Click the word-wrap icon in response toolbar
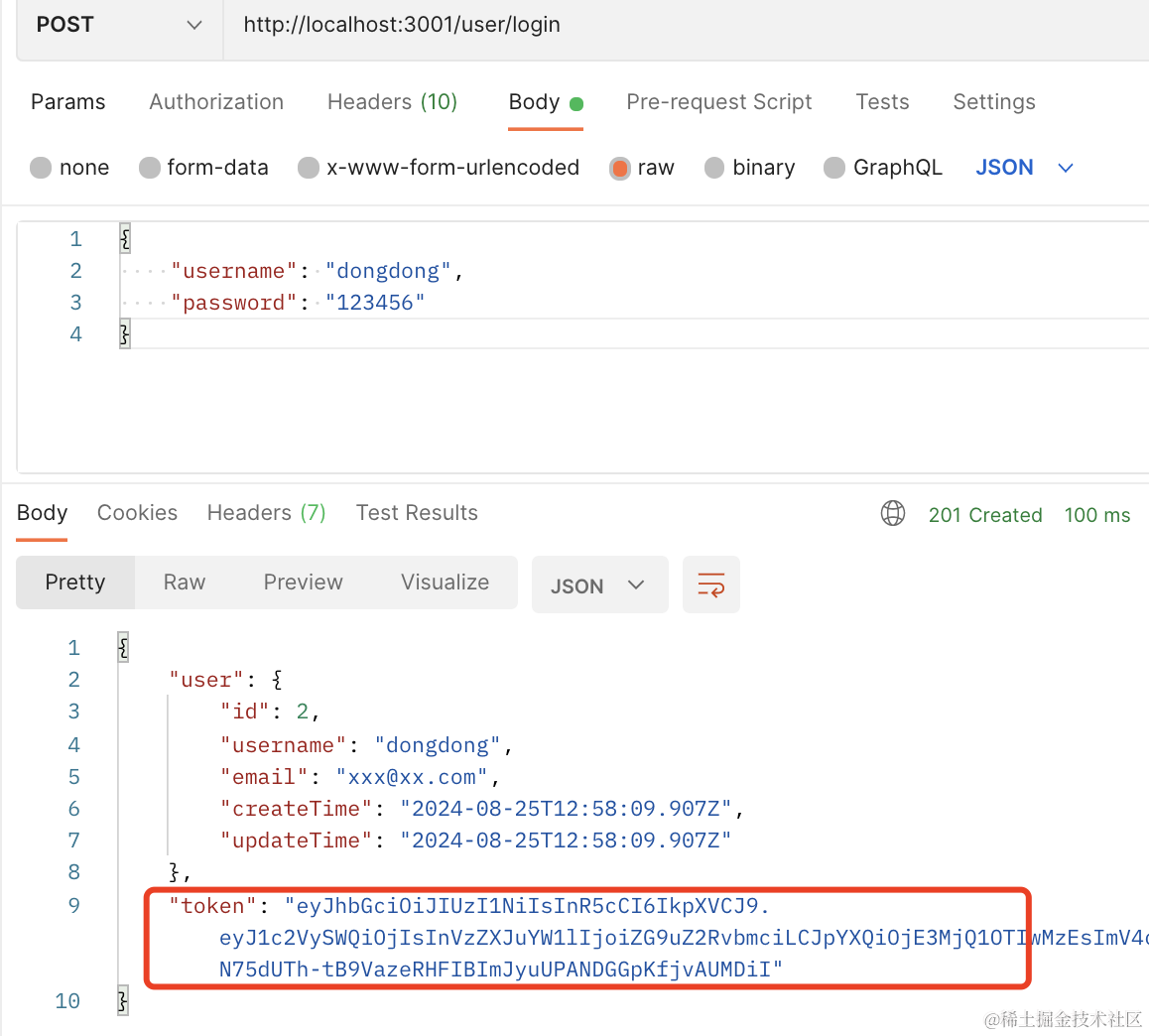Screen dimensions: 1149x1036 click(x=711, y=585)
